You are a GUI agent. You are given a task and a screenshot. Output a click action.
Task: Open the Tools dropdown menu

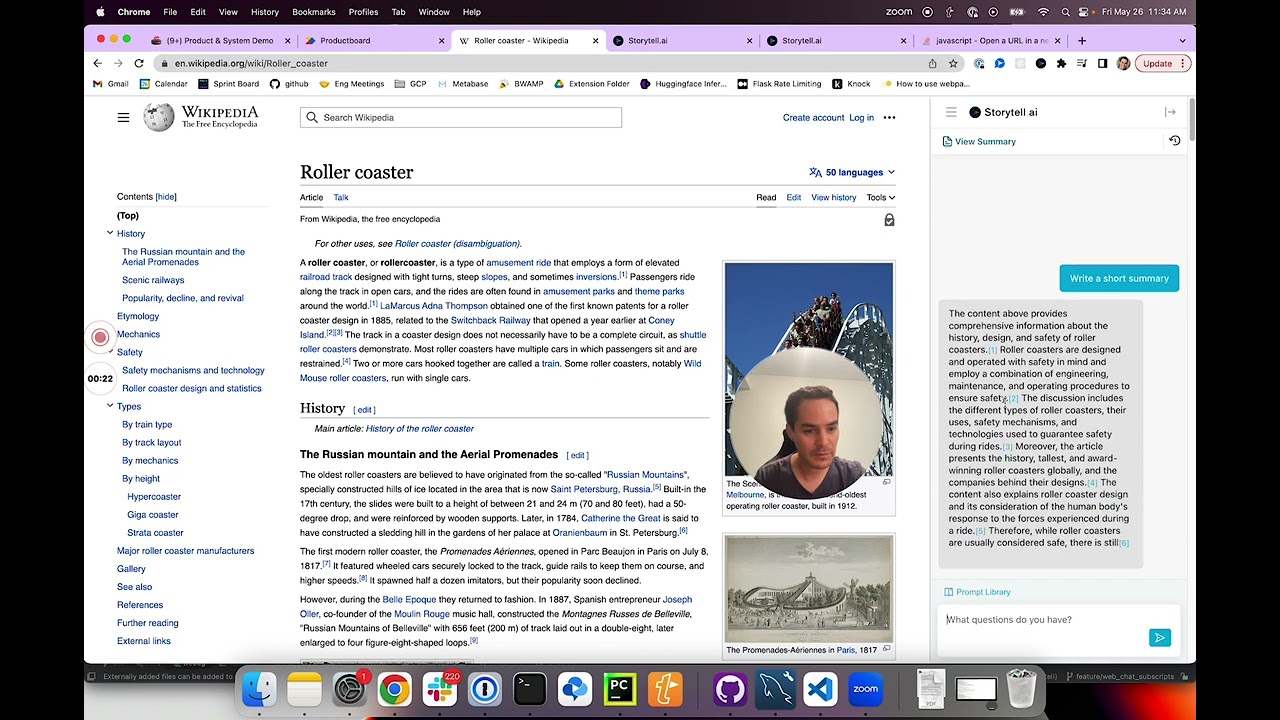pos(880,198)
